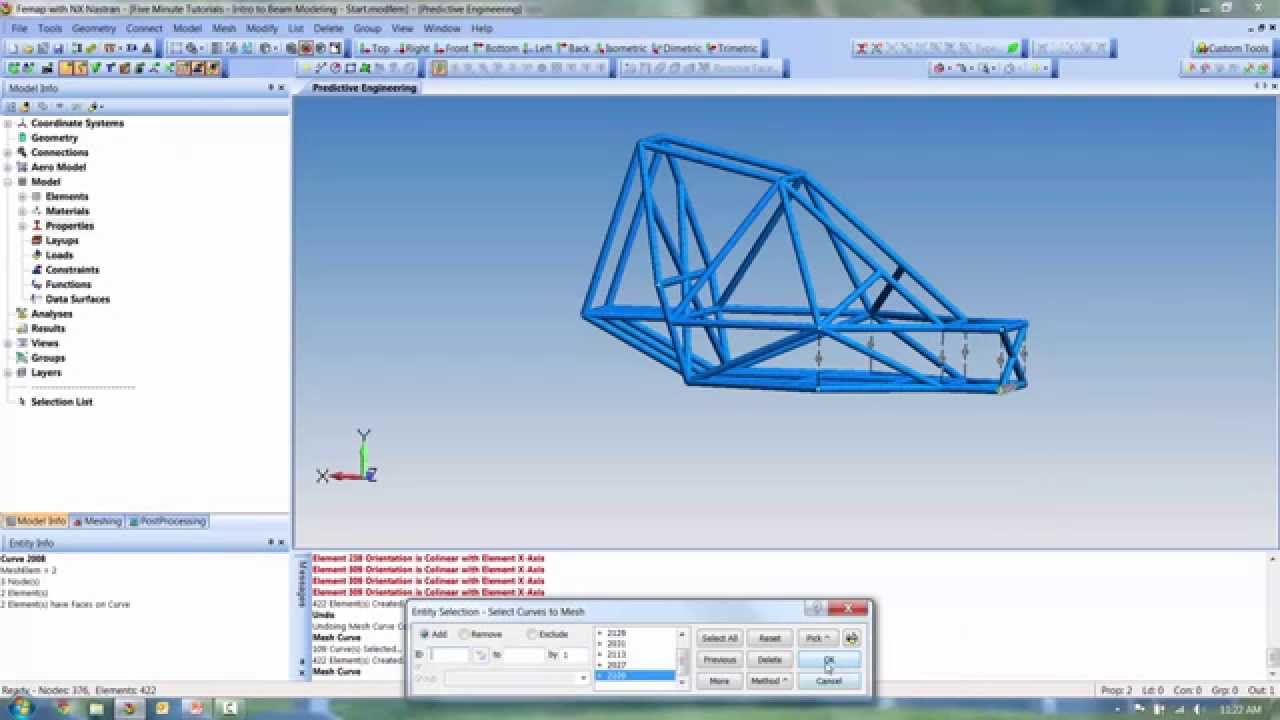
Task: Select the Add radio button
Action: 424,634
